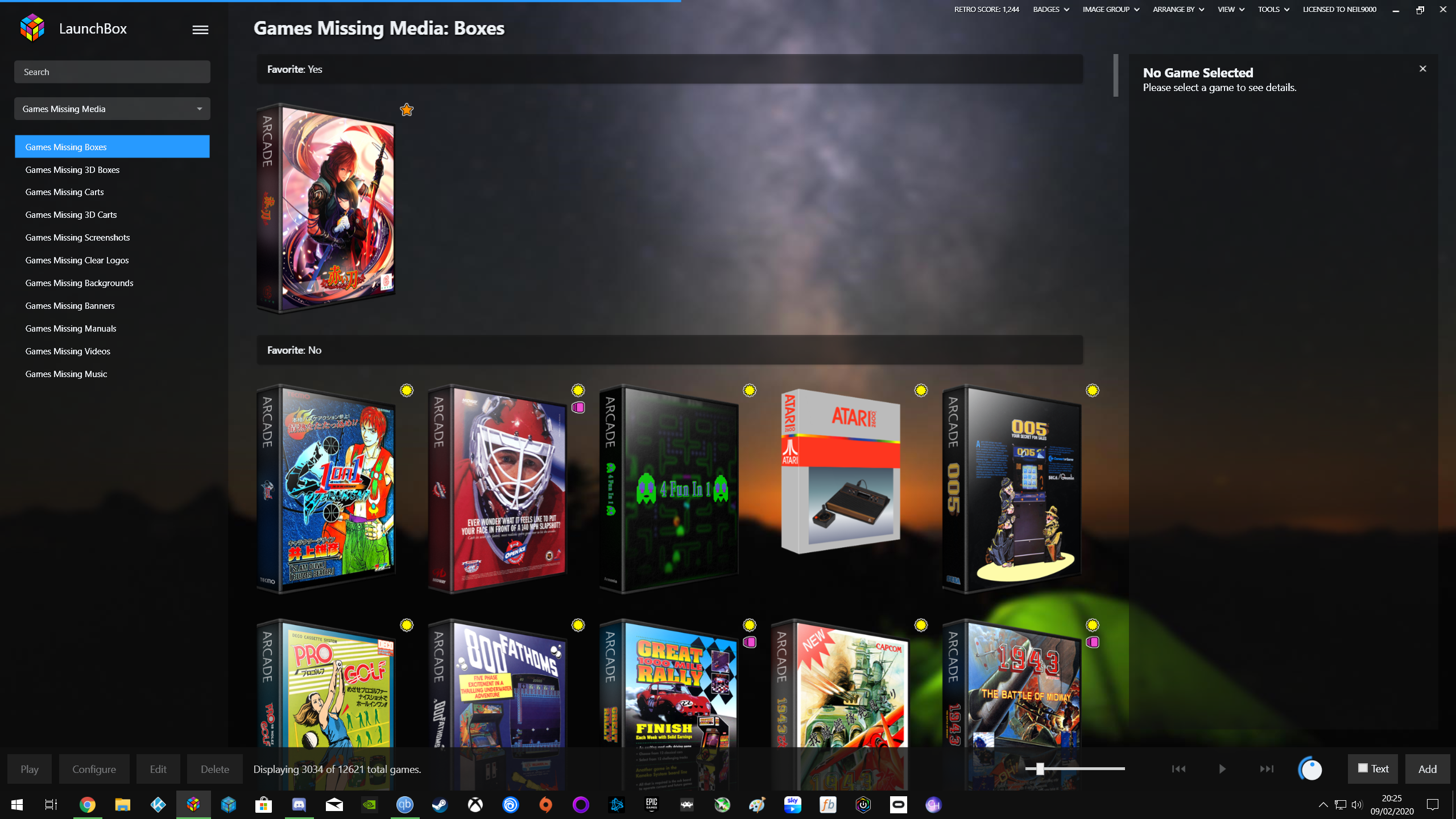Open Discord from the taskbar
Viewport: 1456px width, 819px height.
click(x=299, y=805)
